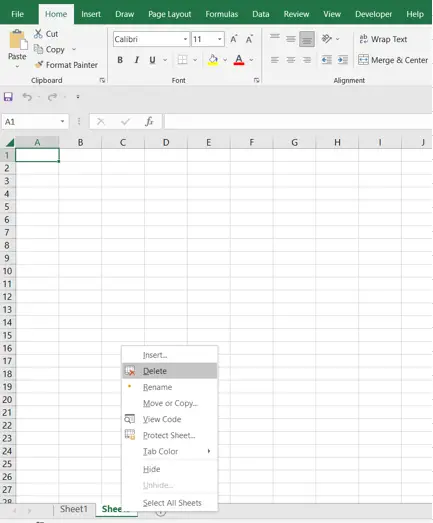
Task: Switch to the Formulas tab
Action: tap(222, 14)
